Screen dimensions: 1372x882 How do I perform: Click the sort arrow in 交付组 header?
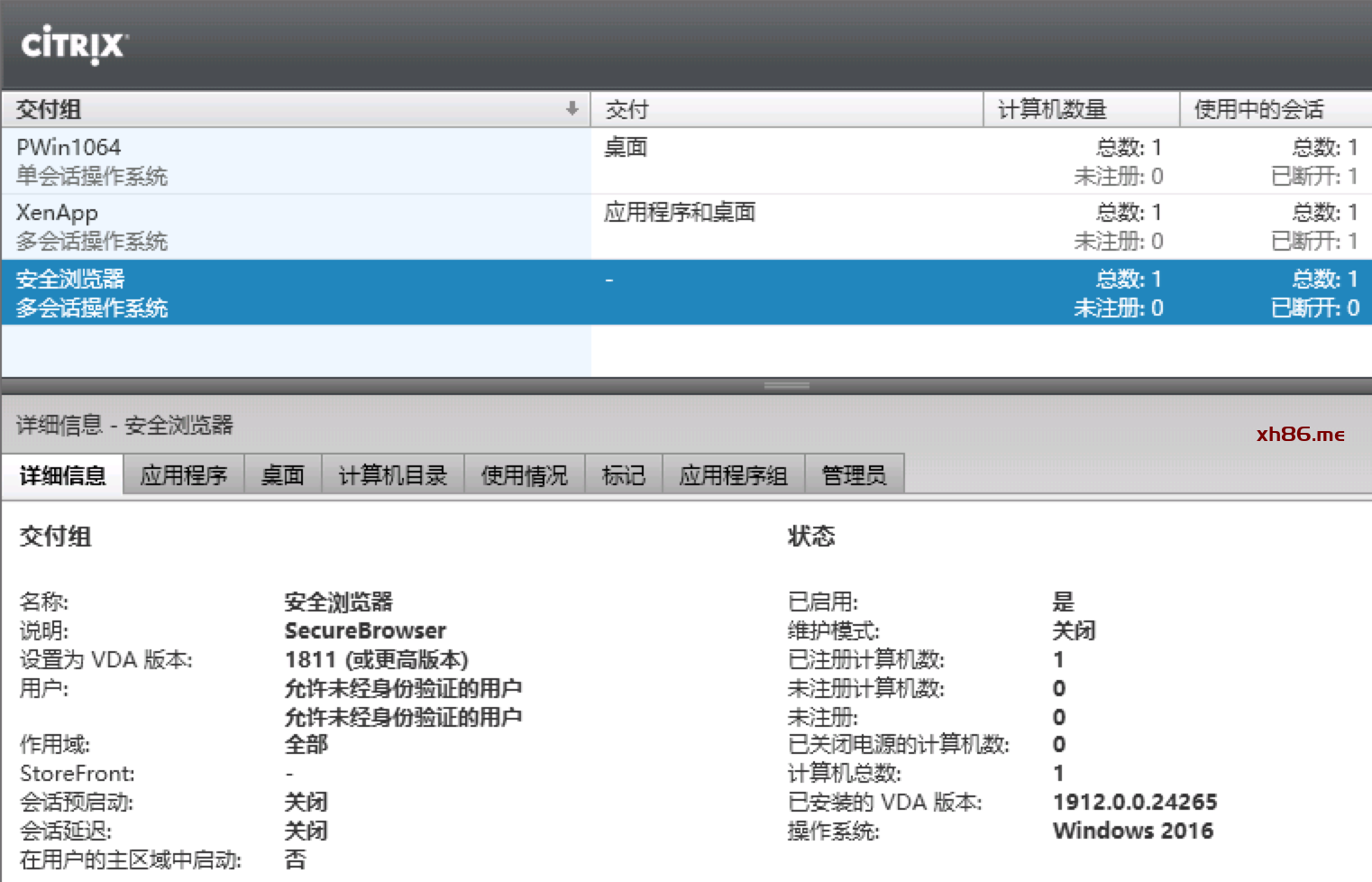click(x=572, y=109)
